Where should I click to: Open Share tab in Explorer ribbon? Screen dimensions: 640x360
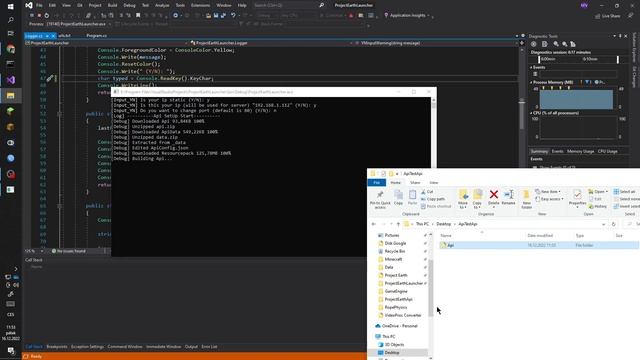click(415, 182)
